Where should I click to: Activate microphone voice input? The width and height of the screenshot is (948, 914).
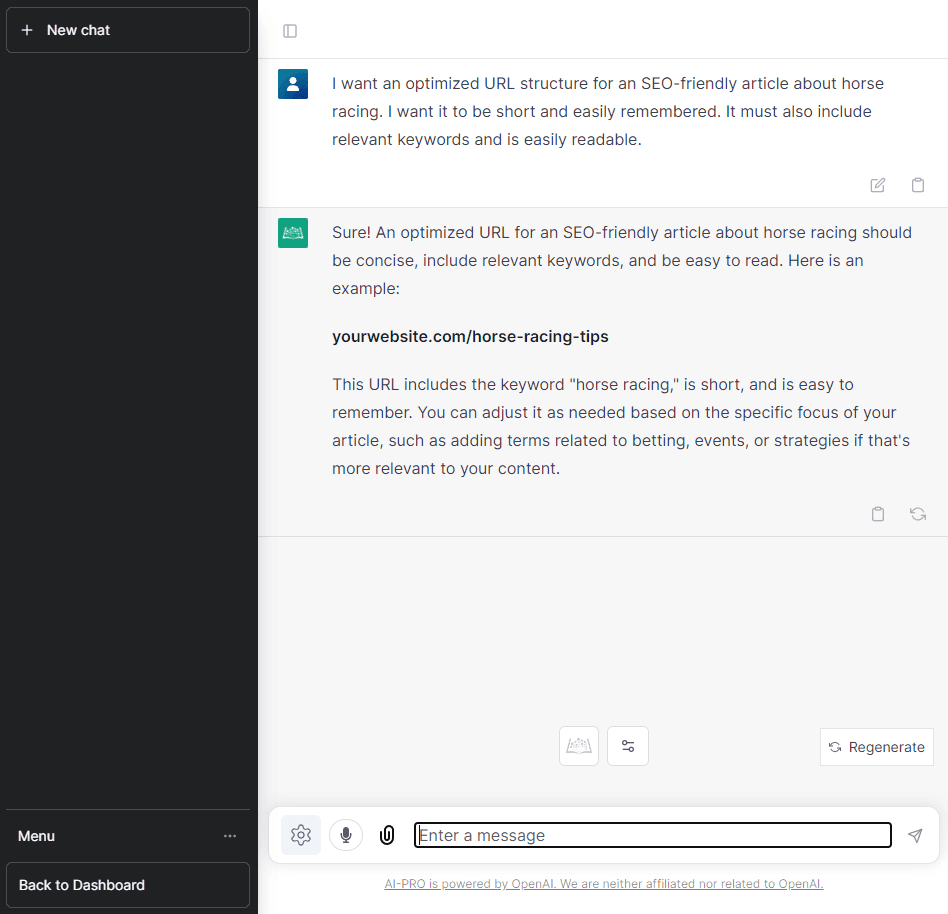[346, 835]
